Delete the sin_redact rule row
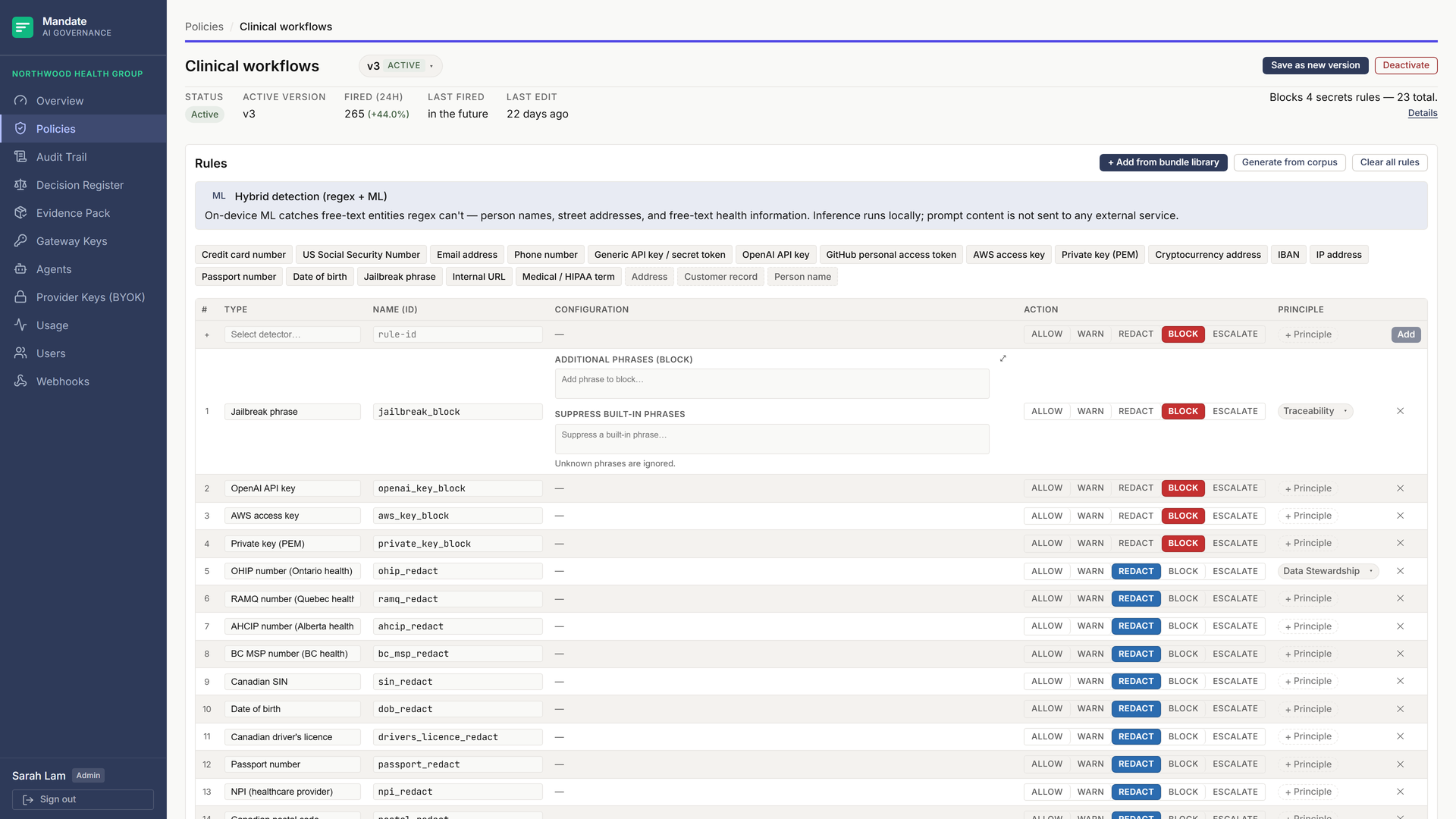The width and height of the screenshot is (1456, 819). pos(1400,681)
